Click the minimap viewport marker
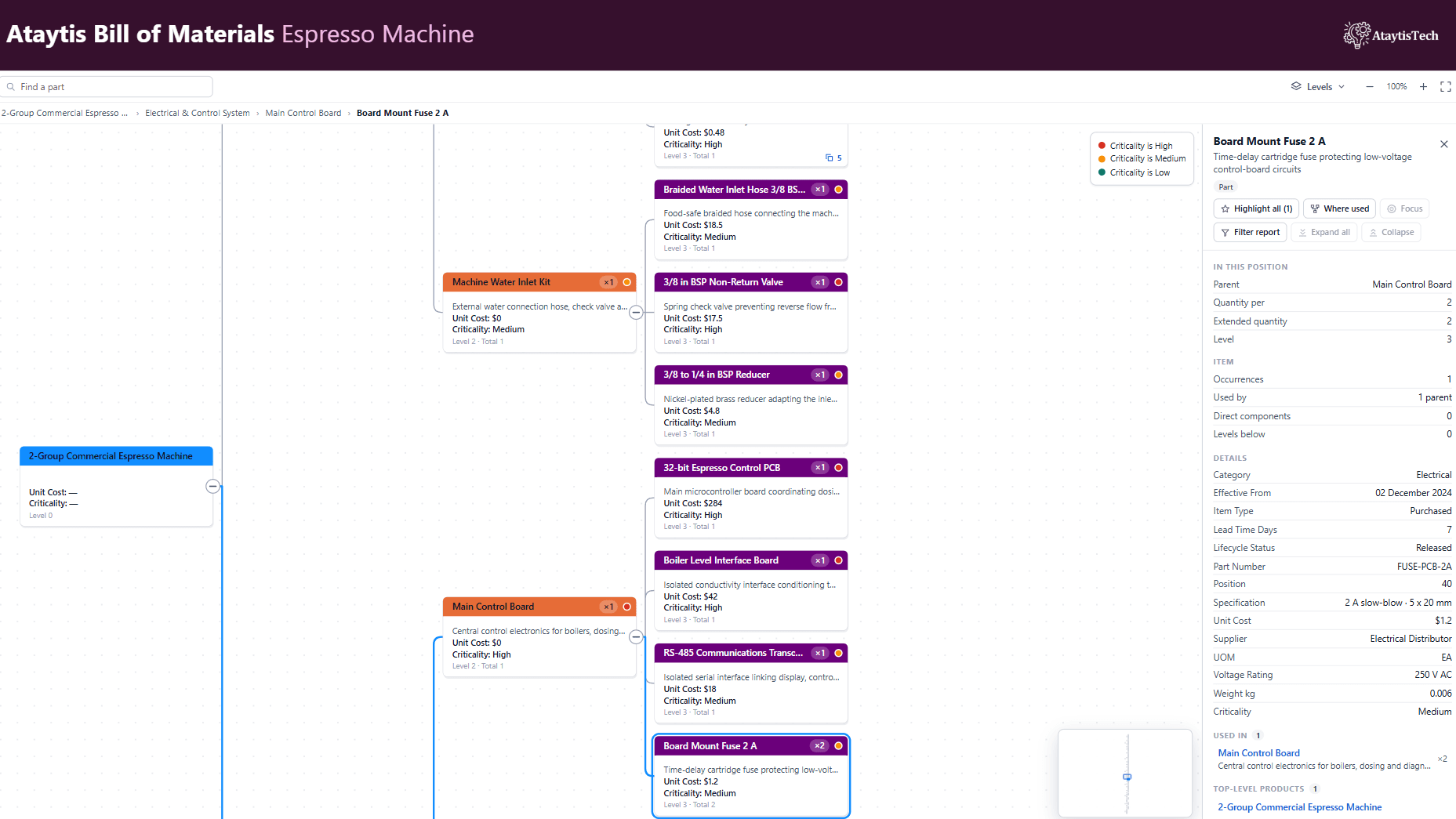Screen dimensions: 1456x819 tap(1127, 777)
